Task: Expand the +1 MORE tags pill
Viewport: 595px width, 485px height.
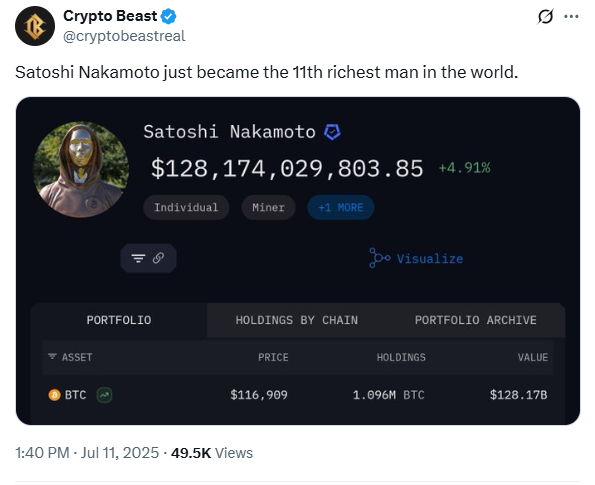Action: point(340,208)
